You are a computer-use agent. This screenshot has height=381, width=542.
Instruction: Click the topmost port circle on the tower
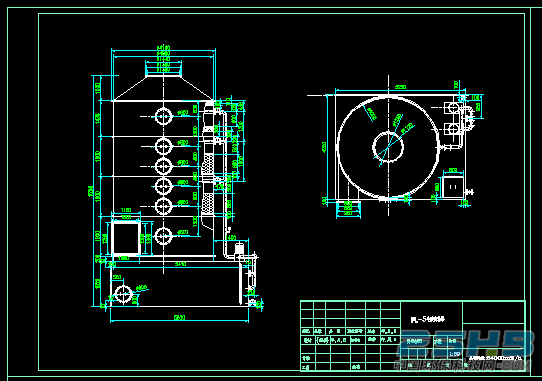point(163,116)
